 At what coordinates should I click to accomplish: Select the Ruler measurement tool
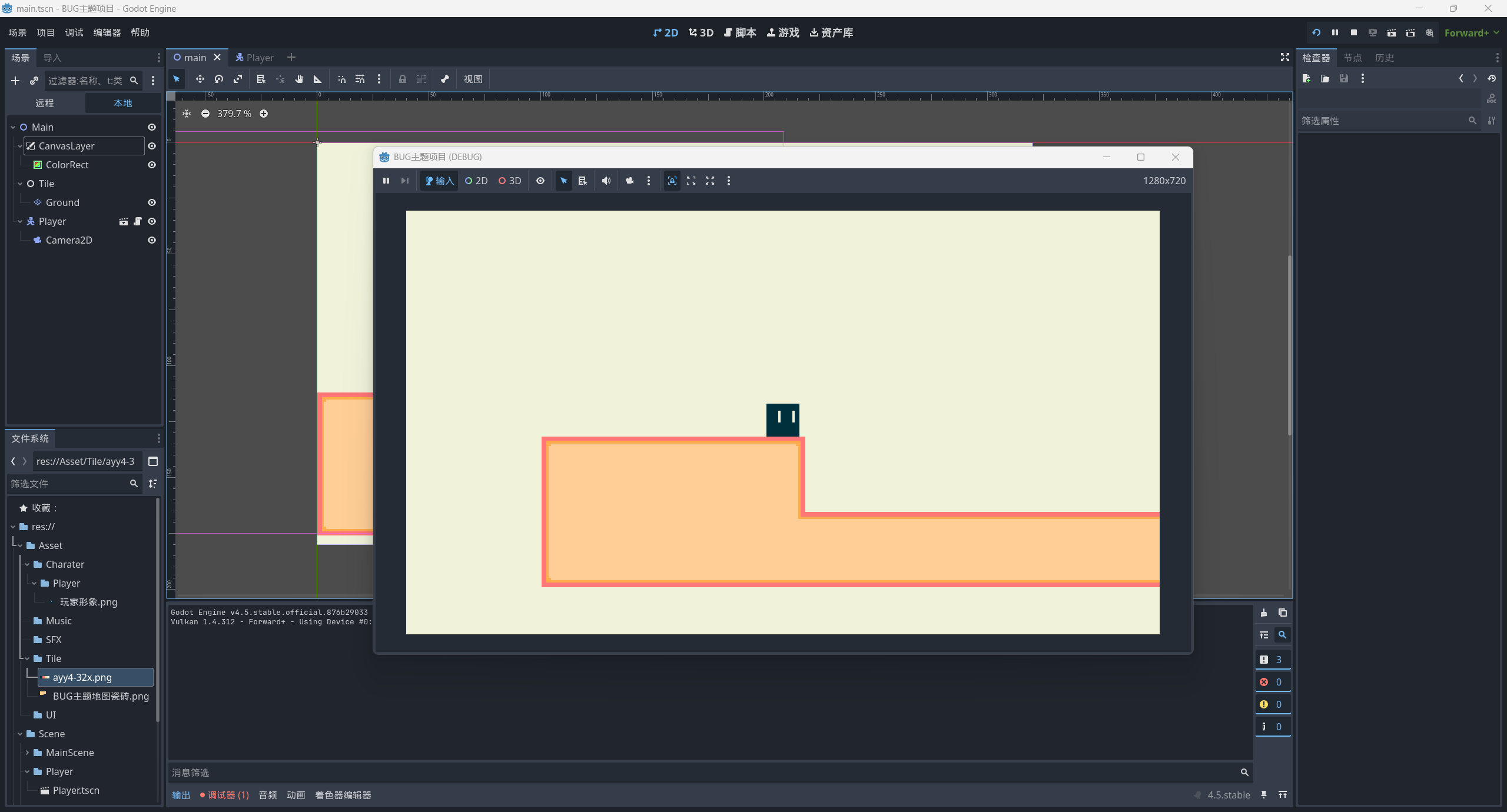[318, 79]
